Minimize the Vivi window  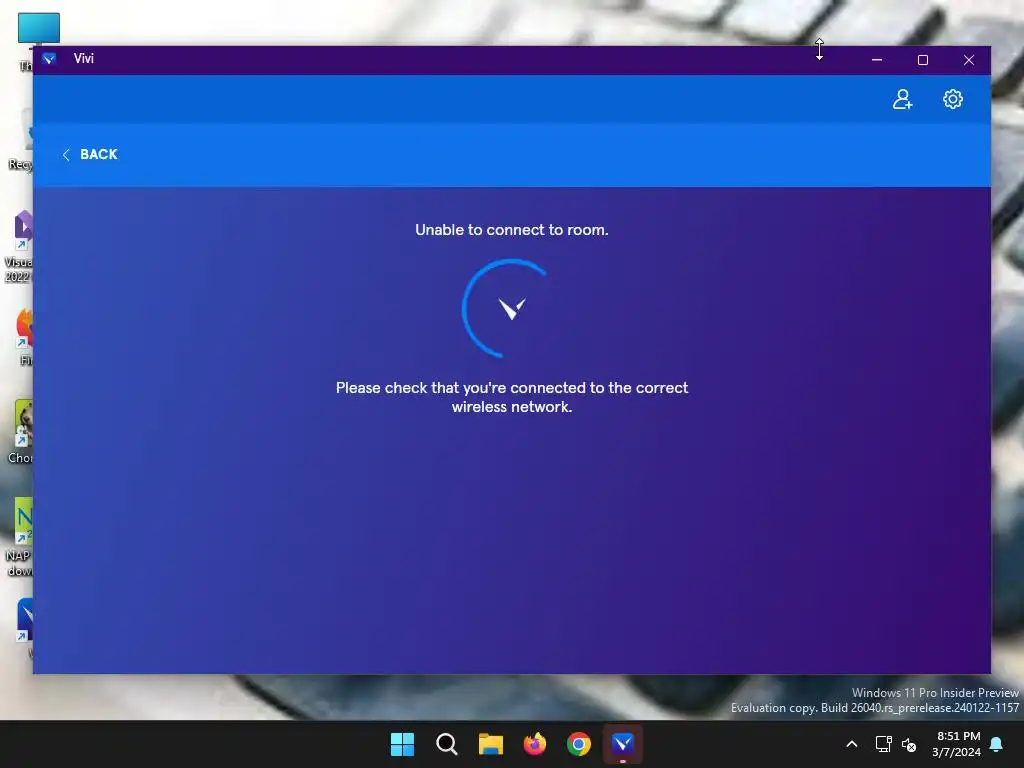(877, 59)
